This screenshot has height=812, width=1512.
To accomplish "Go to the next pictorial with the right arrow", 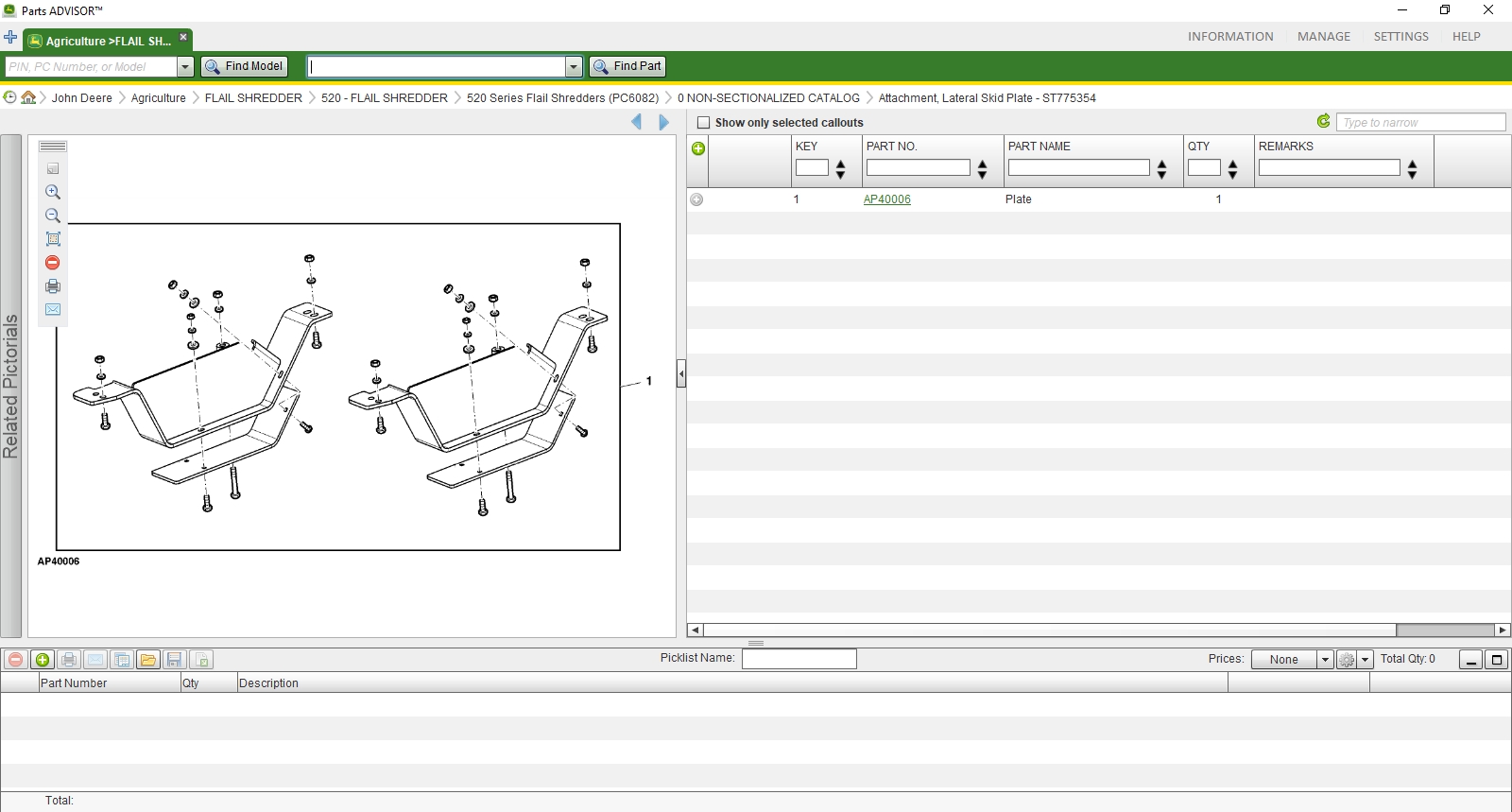I will click(x=663, y=122).
